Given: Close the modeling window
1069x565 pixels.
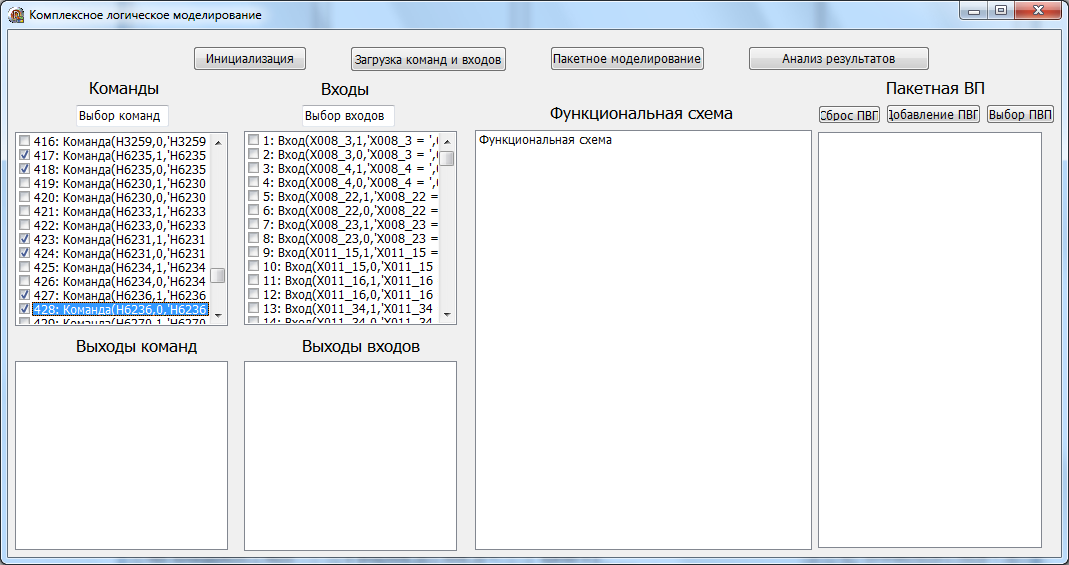Looking at the screenshot, I should [x=1037, y=11].
